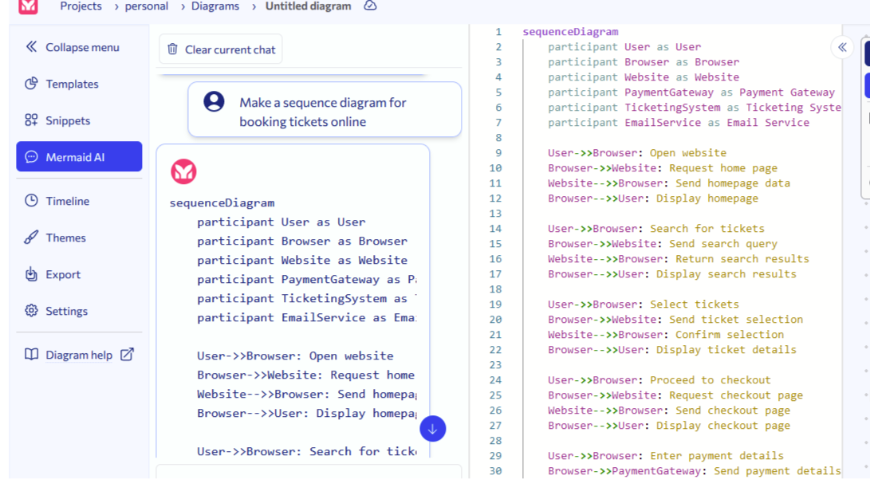This screenshot has width=870, height=495.
Task: Select the Mermaid AI sidebar item
Action: [x=79, y=156]
